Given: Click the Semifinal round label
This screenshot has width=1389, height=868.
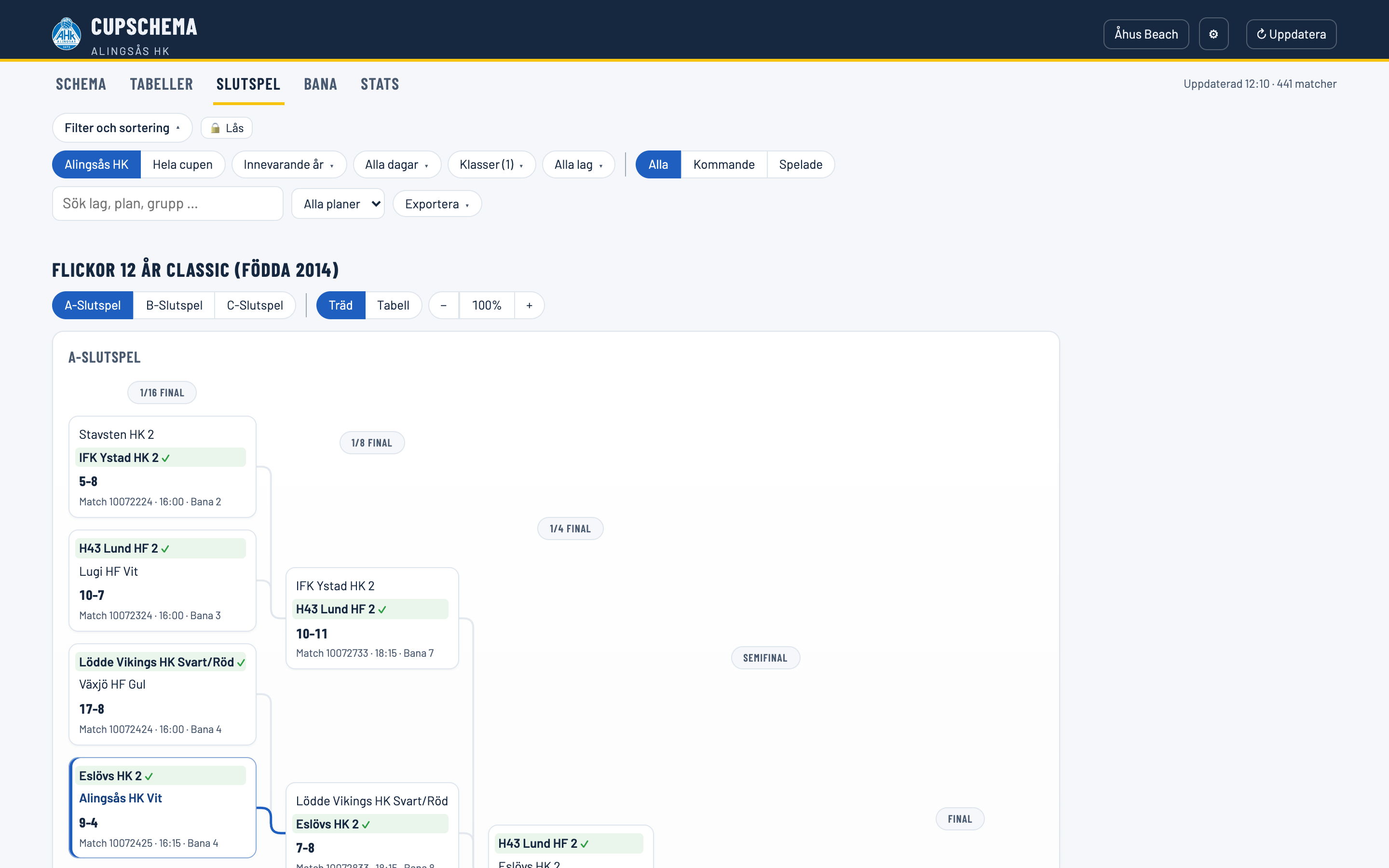Looking at the screenshot, I should 765,658.
